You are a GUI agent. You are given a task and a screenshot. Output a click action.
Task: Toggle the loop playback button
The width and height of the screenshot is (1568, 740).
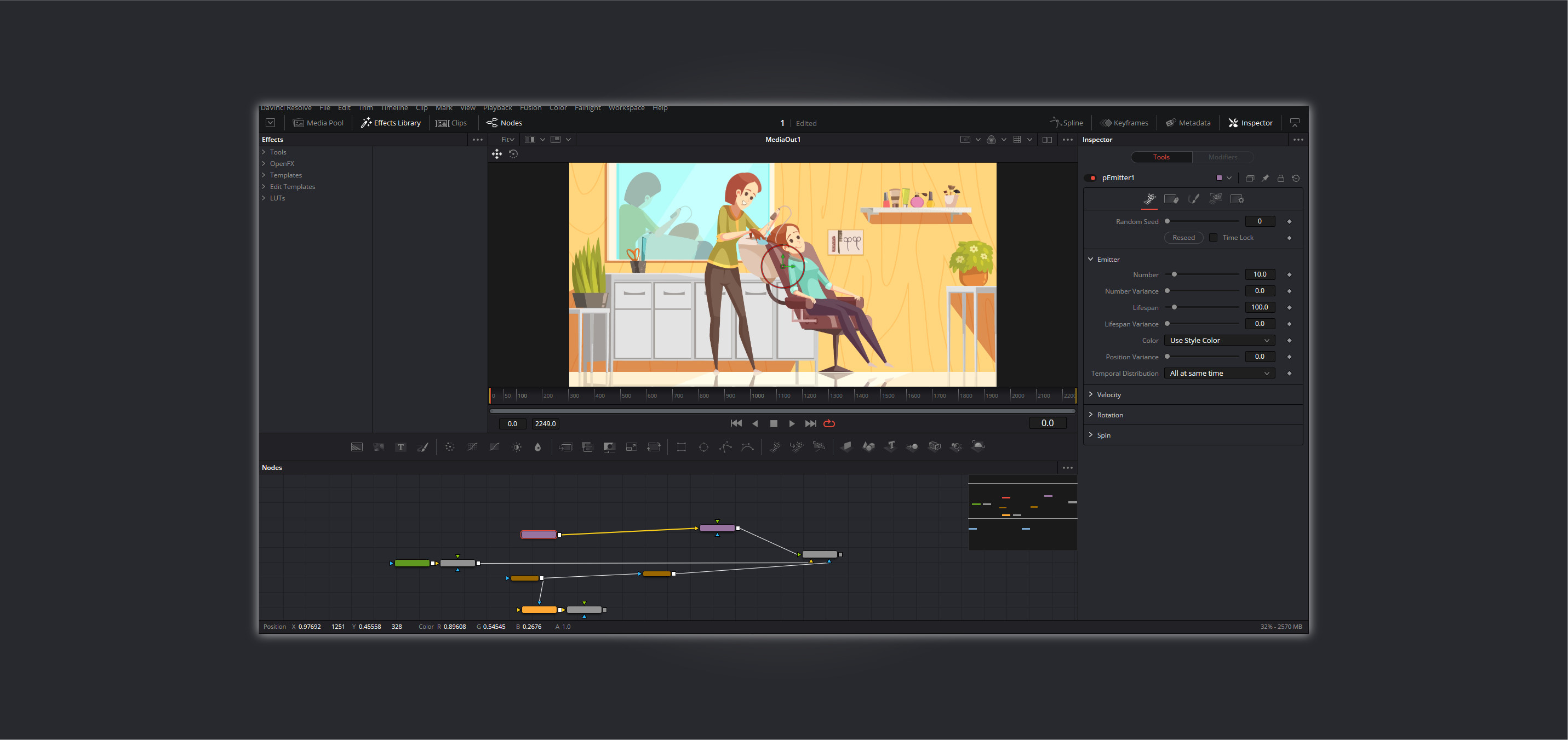tap(829, 423)
